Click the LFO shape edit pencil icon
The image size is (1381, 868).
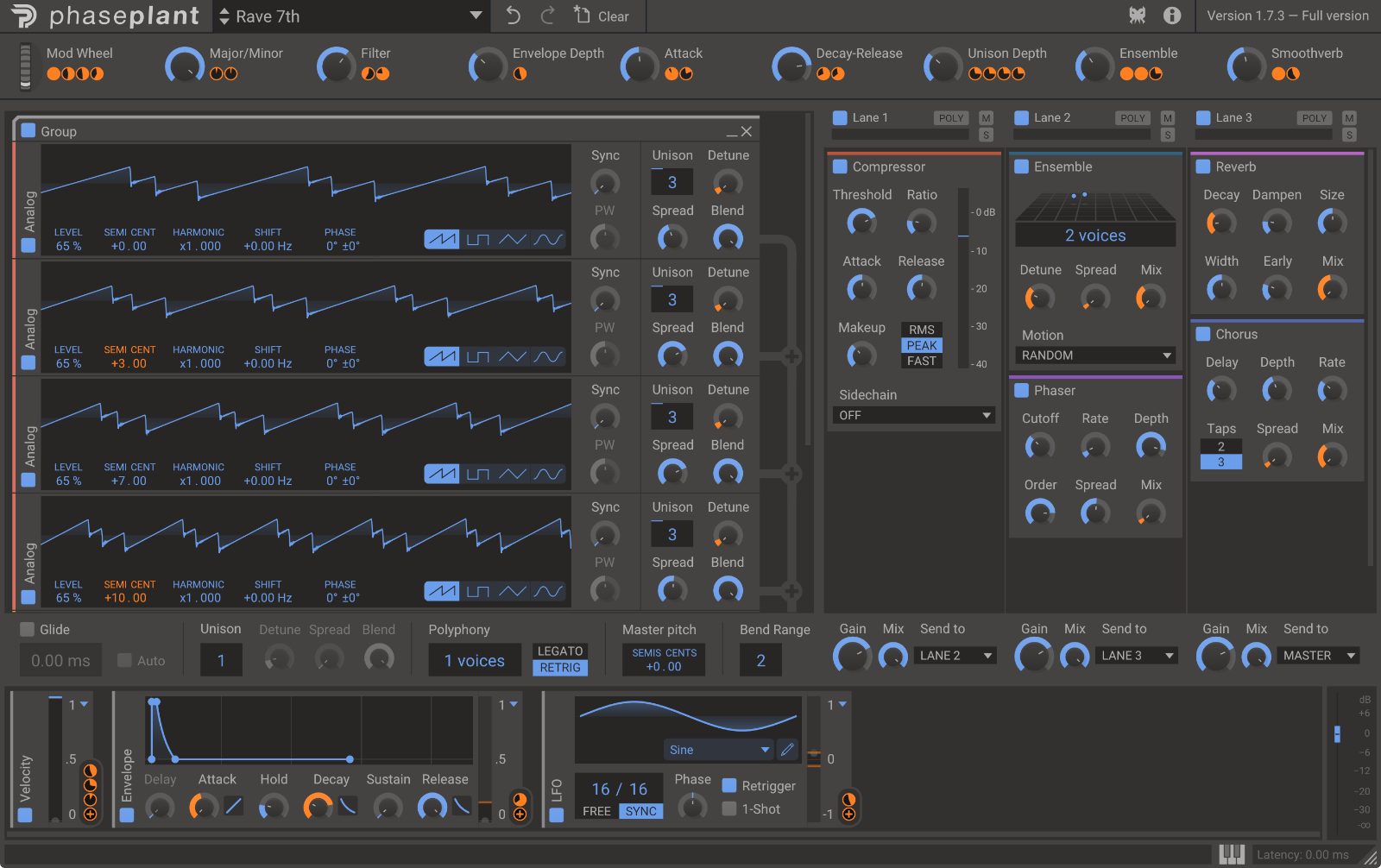pyautogui.click(x=787, y=750)
